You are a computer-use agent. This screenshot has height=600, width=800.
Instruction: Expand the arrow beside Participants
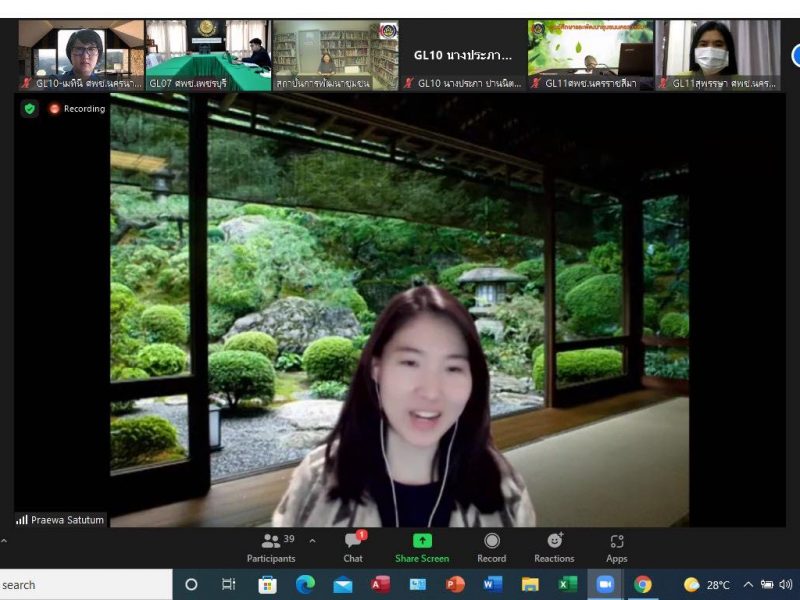point(312,541)
